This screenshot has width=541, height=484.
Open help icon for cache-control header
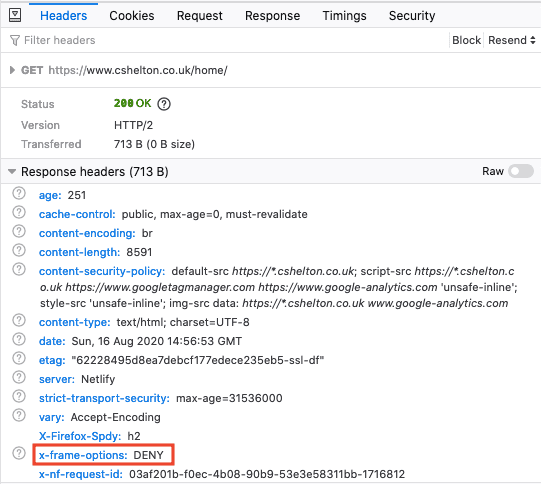tap(19, 212)
